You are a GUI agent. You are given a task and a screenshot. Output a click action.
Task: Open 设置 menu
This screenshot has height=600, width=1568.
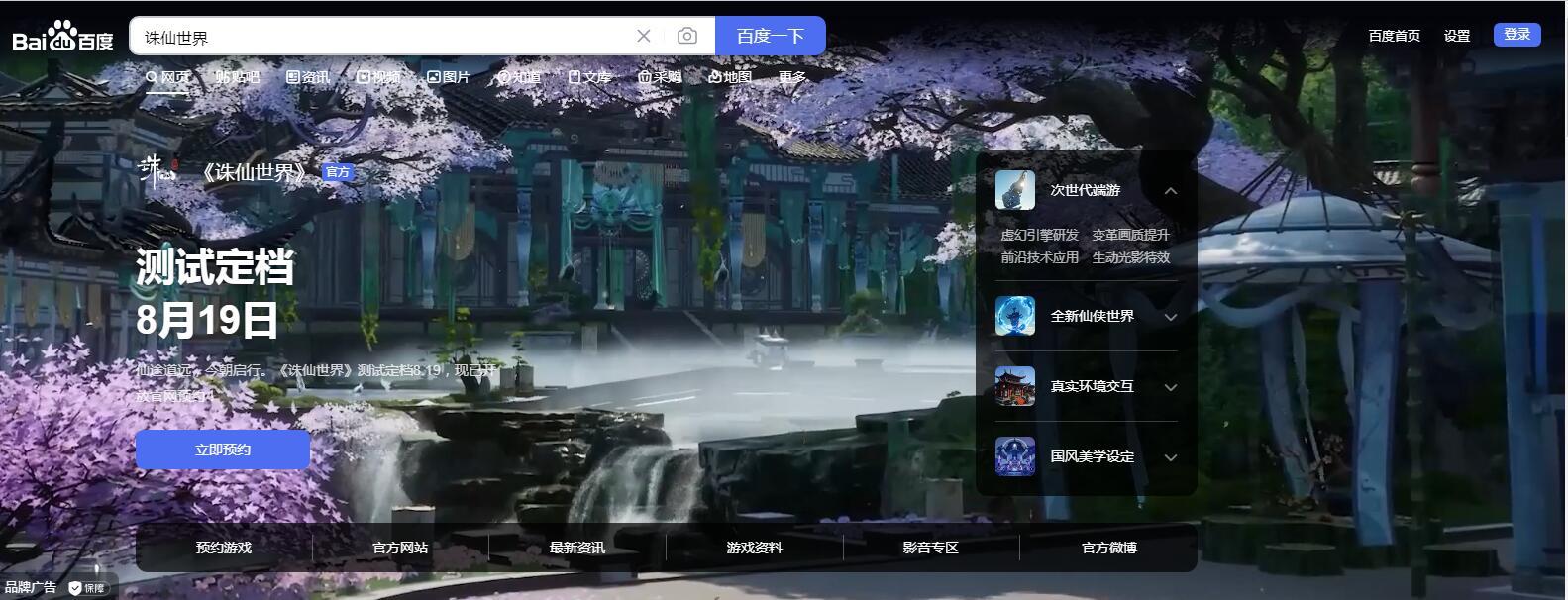[x=1456, y=36]
